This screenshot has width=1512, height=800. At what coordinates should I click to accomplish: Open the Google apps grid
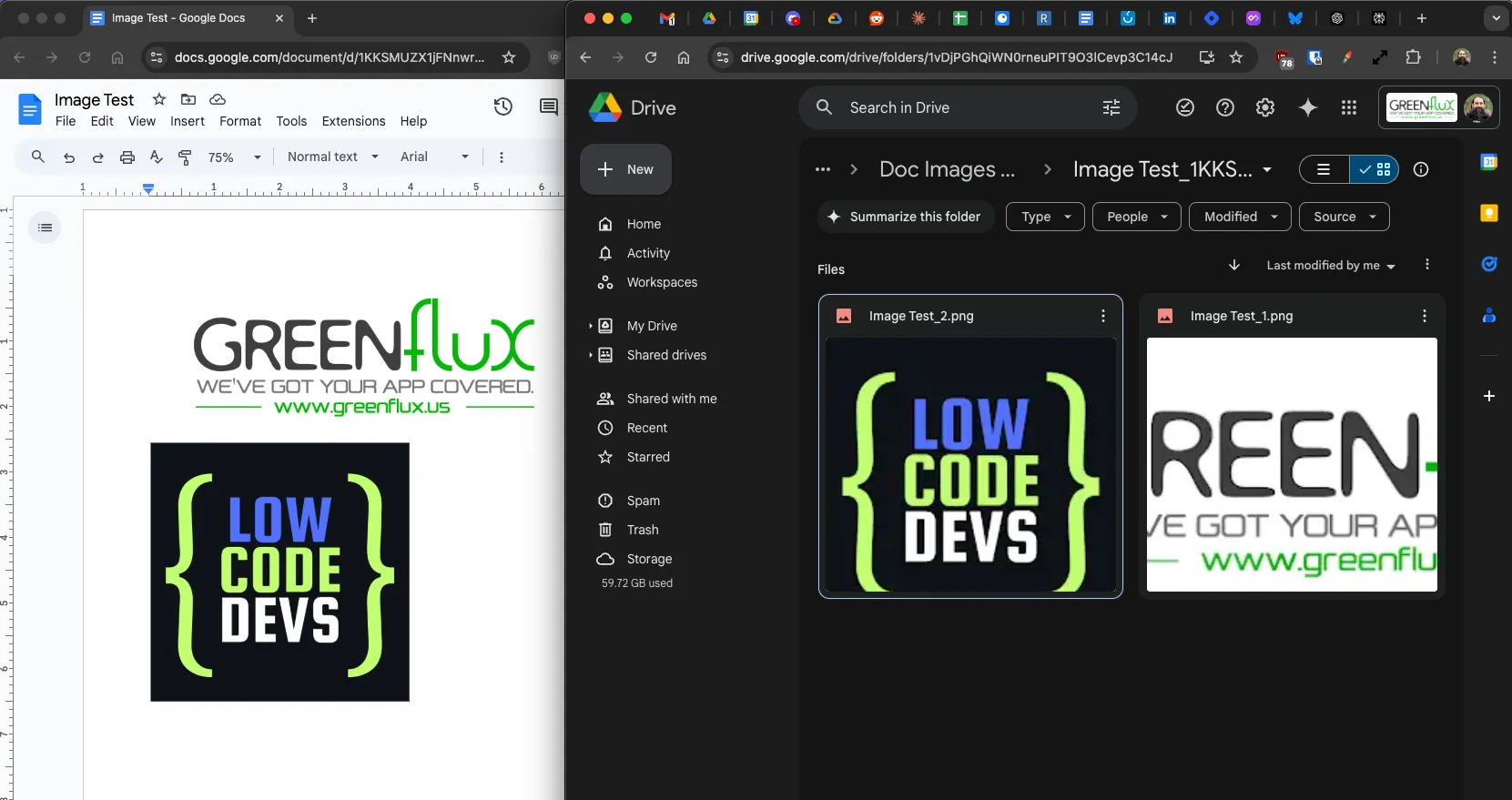click(1348, 107)
